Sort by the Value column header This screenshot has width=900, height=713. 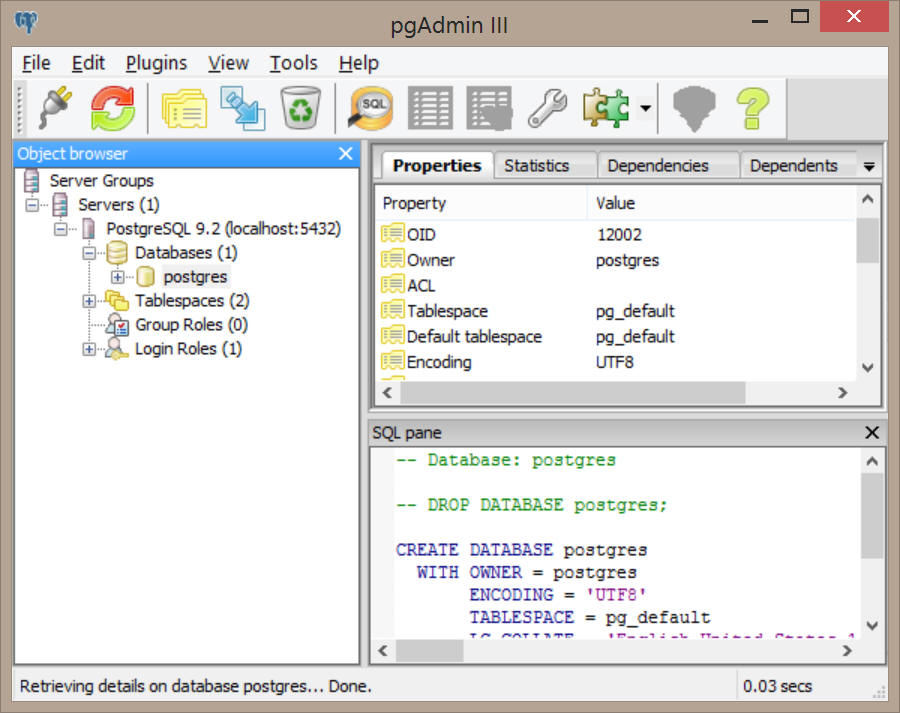(x=721, y=203)
